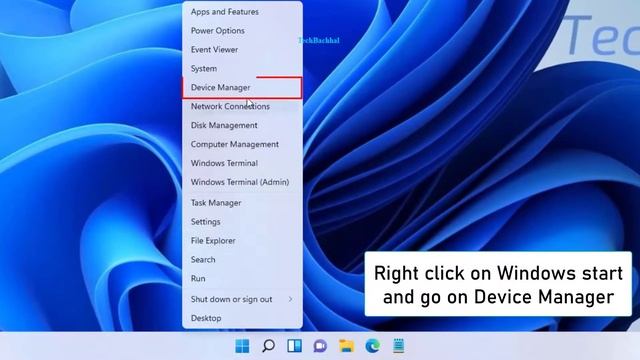Expand Shut down or sign out submenu
The image size is (640, 360).
242,299
